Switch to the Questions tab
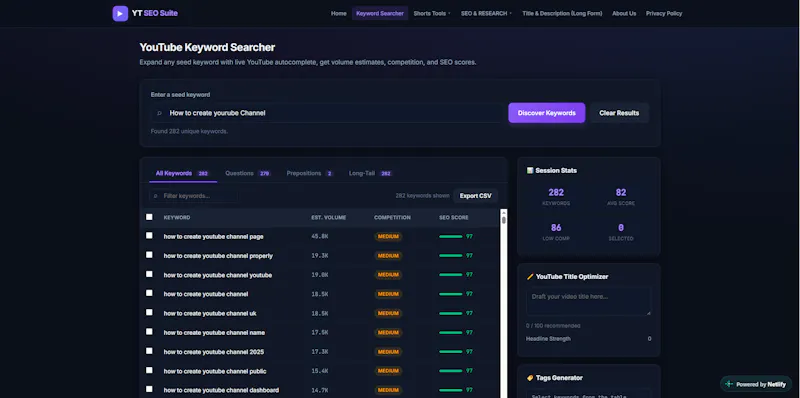Image resolution: width=800 pixels, height=398 pixels. (x=248, y=173)
